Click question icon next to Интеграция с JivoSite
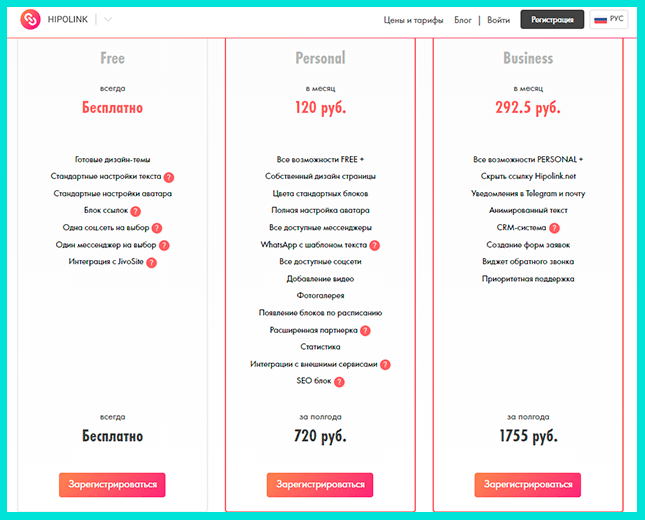The height and width of the screenshot is (520, 645). [x=151, y=262]
